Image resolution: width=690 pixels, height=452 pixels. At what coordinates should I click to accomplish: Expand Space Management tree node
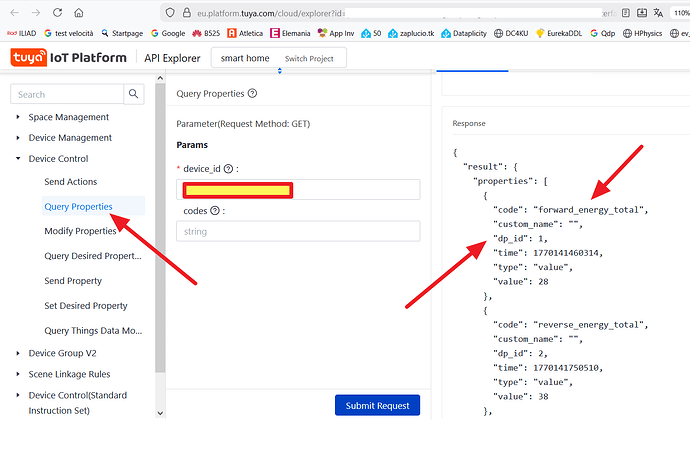pos(18,117)
